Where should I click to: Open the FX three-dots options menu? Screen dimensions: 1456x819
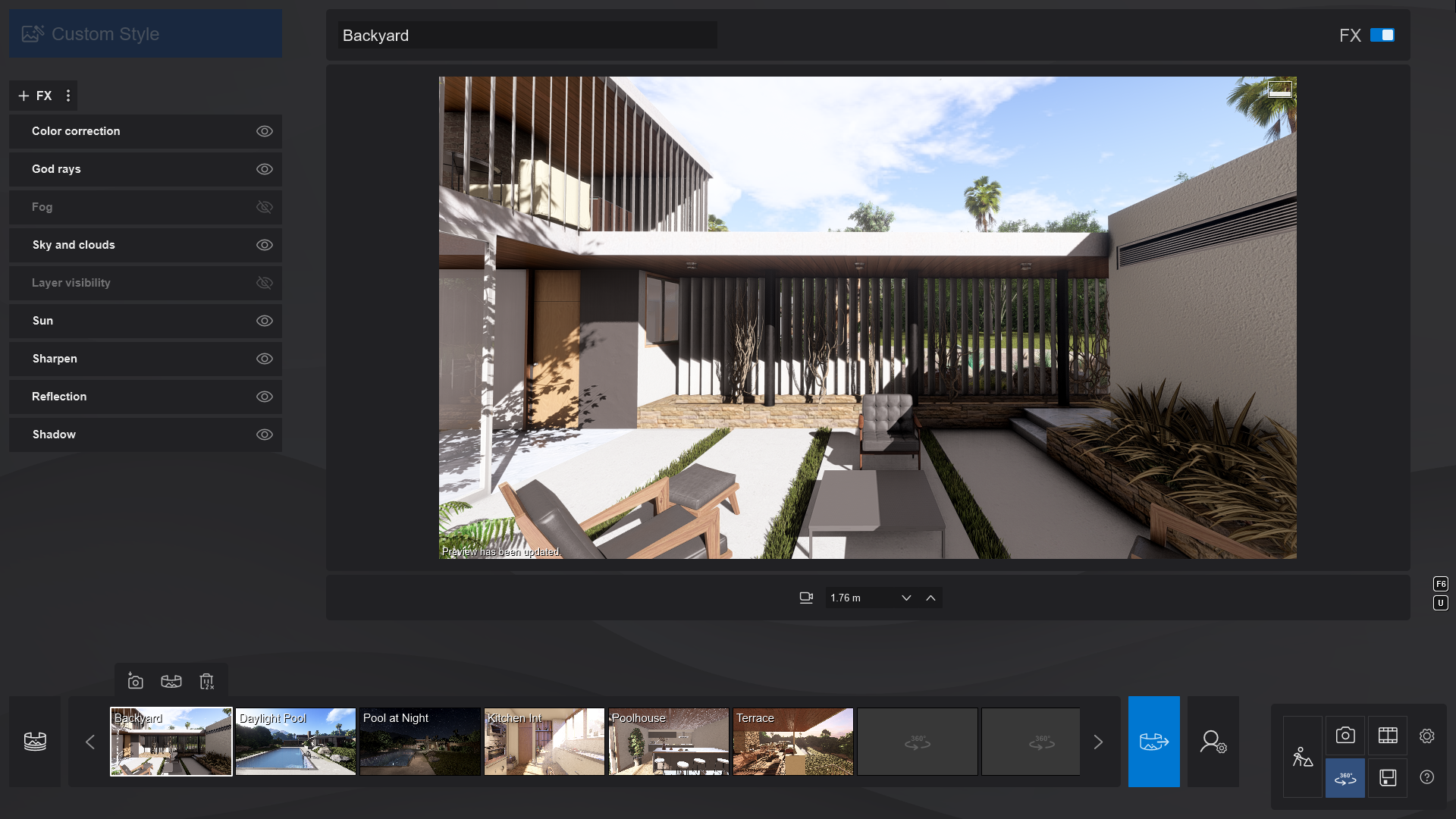(68, 96)
